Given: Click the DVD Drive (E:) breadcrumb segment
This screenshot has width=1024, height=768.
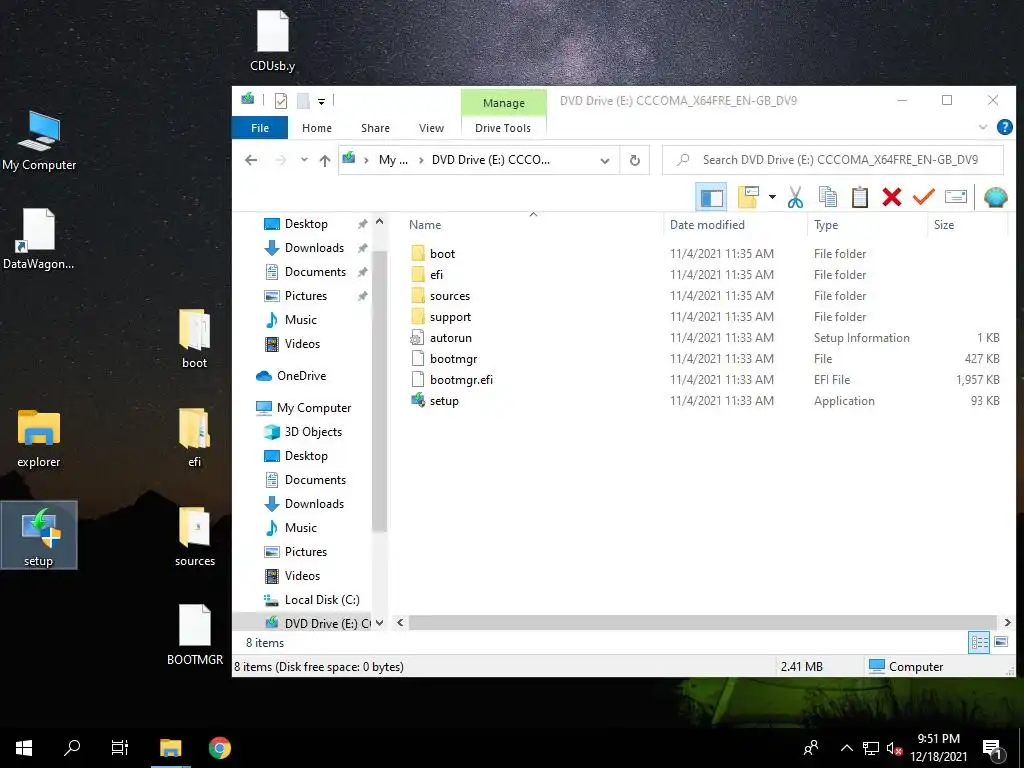Looking at the screenshot, I should pyautogui.click(x=490, y=160).
